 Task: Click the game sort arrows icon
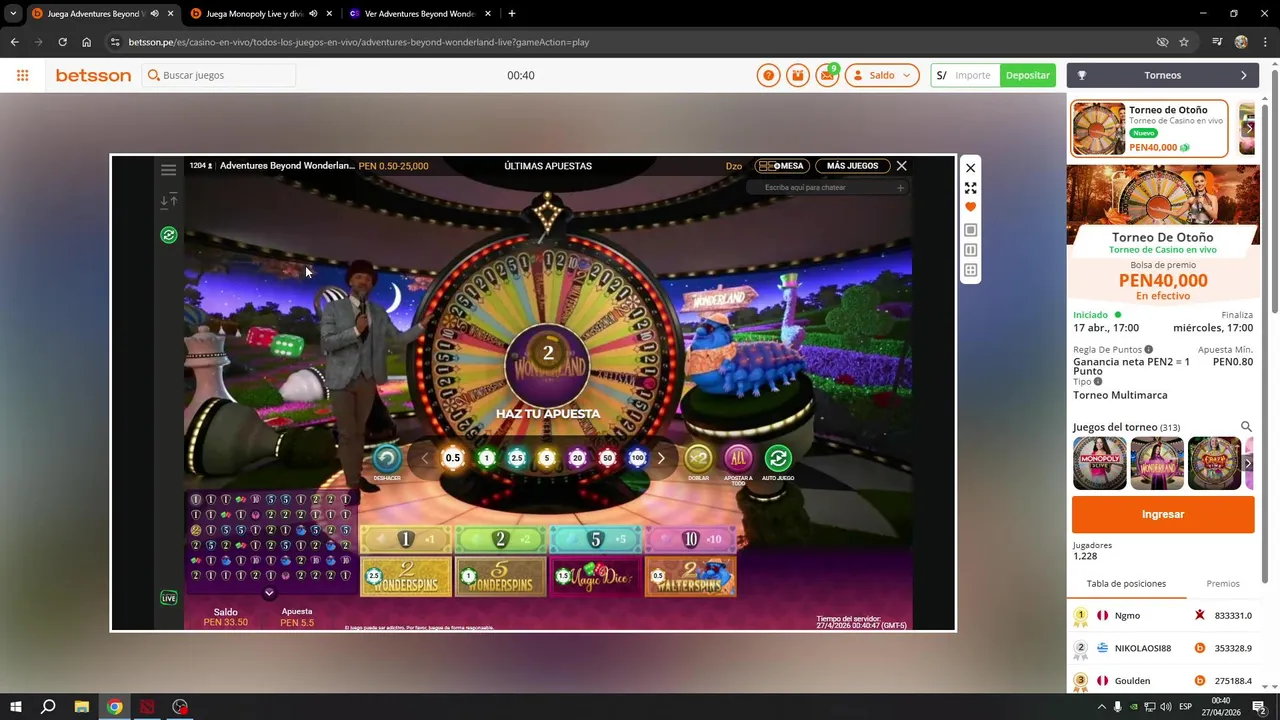click(168, 201)
